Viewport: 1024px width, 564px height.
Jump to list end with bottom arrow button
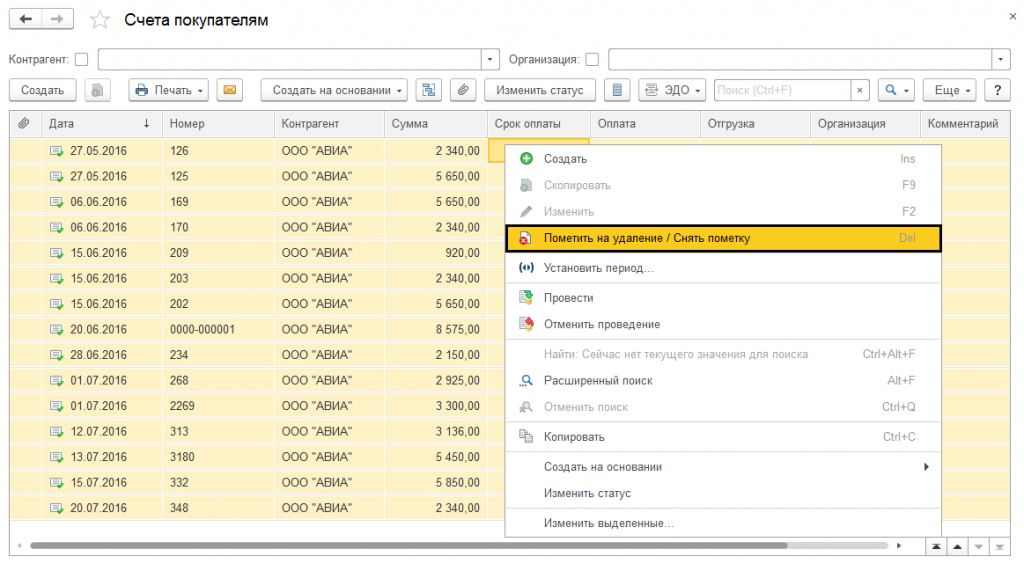click(1000, 547)
